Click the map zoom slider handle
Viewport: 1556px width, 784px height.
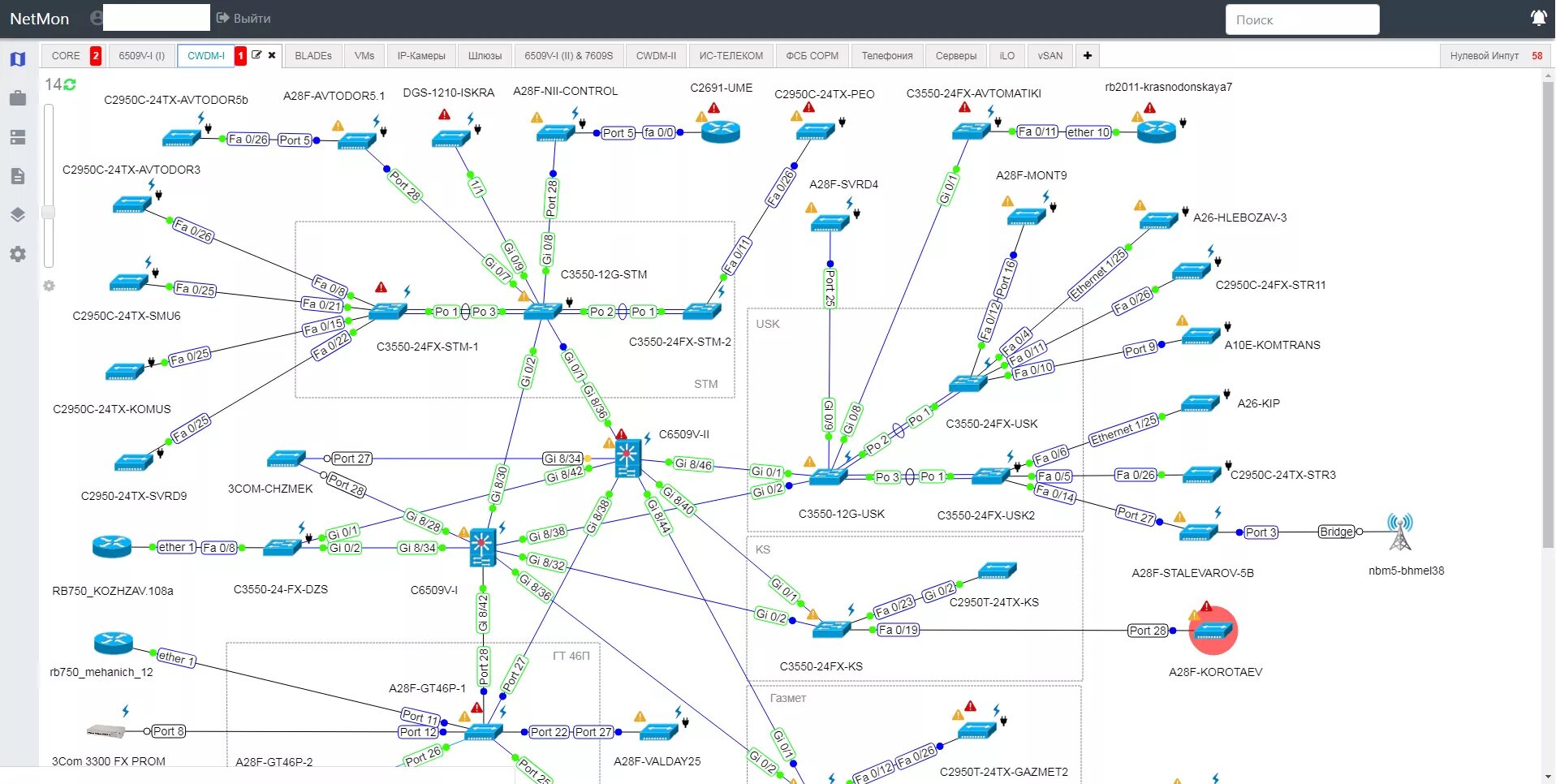click(49, 212)
